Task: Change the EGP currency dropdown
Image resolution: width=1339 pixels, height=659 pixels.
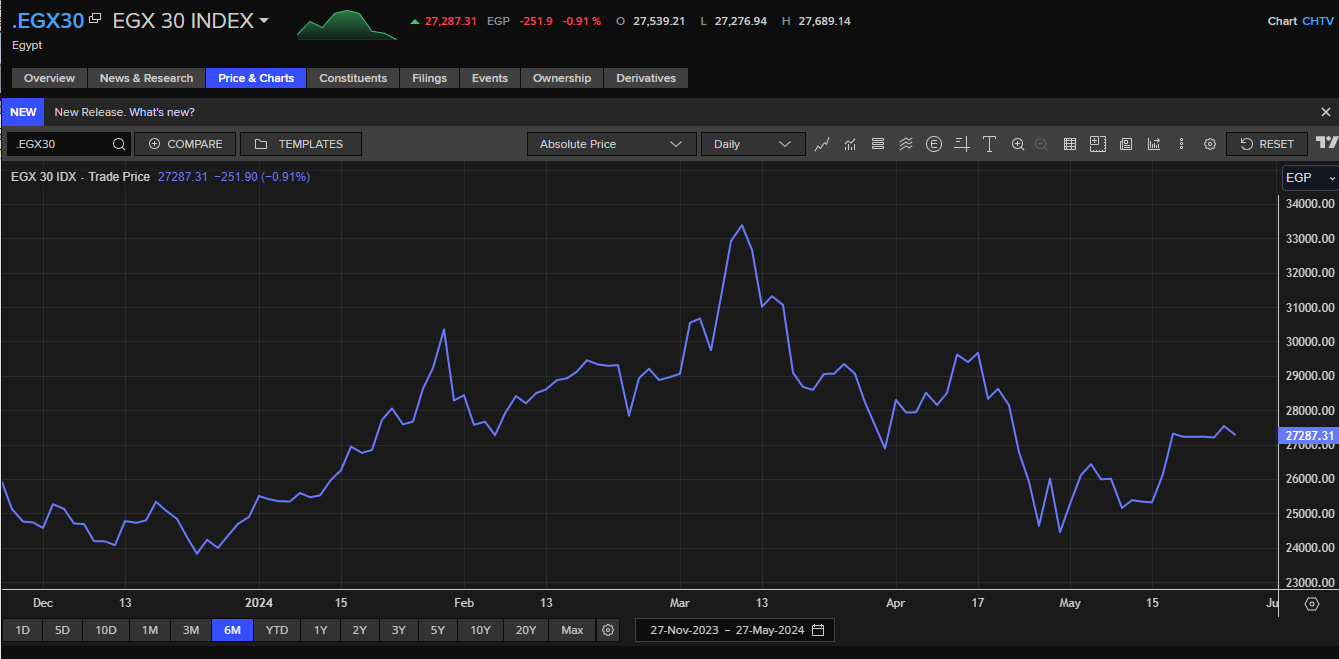Action: coord(1309,178)
